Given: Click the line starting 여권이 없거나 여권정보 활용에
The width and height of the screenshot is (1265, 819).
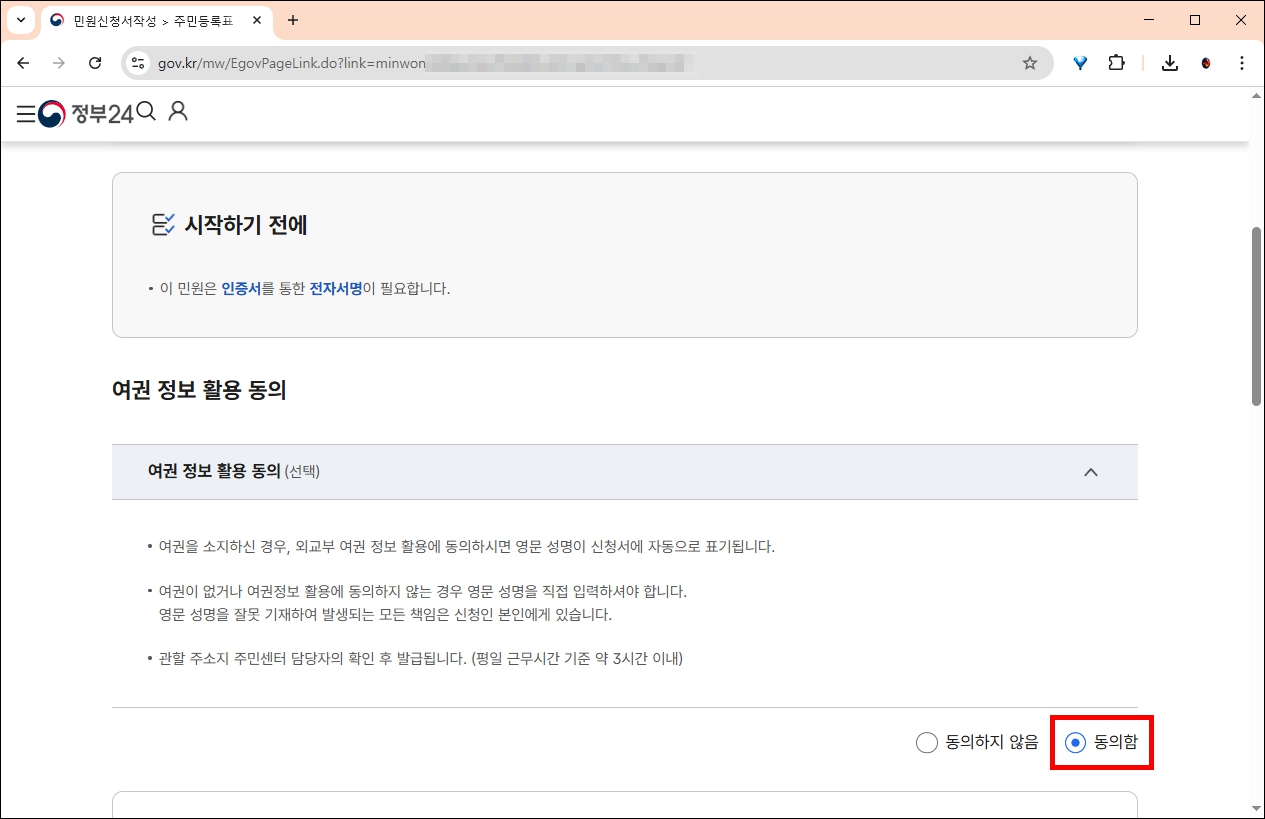Looking at the screenshot, I should click(x=423, y=591).
